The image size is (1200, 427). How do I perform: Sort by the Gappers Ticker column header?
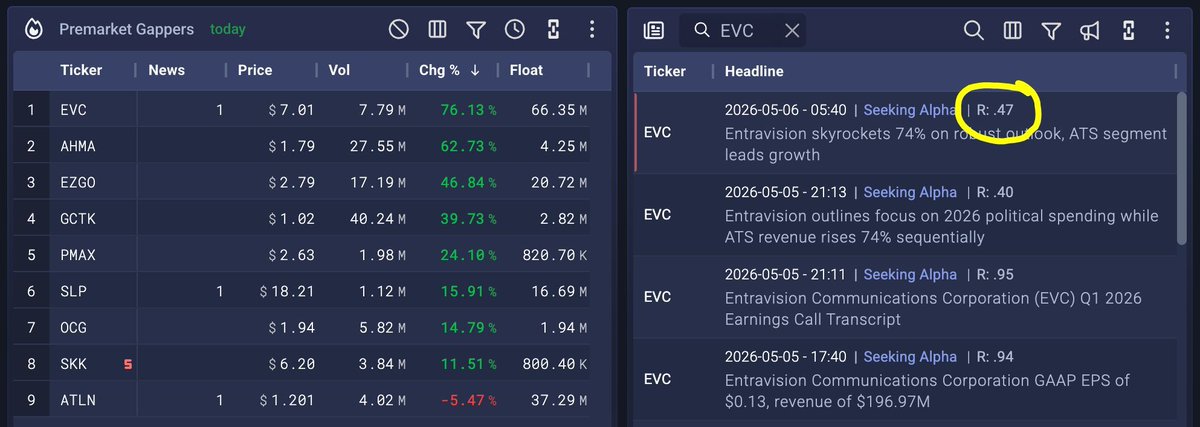tap(83, 70)
